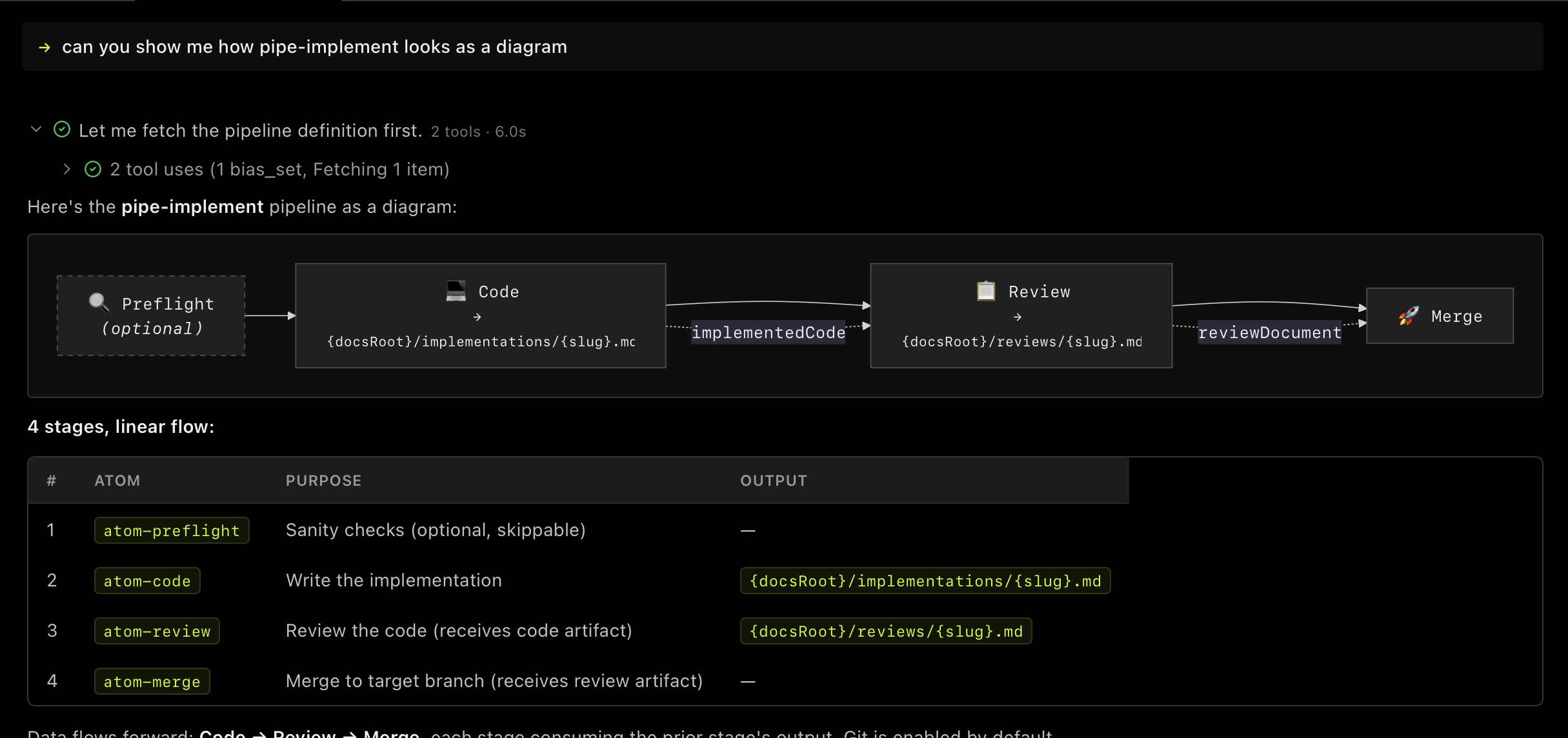Click the clipboard icon in Review node

pyautogui.click(x=985, y=291)
